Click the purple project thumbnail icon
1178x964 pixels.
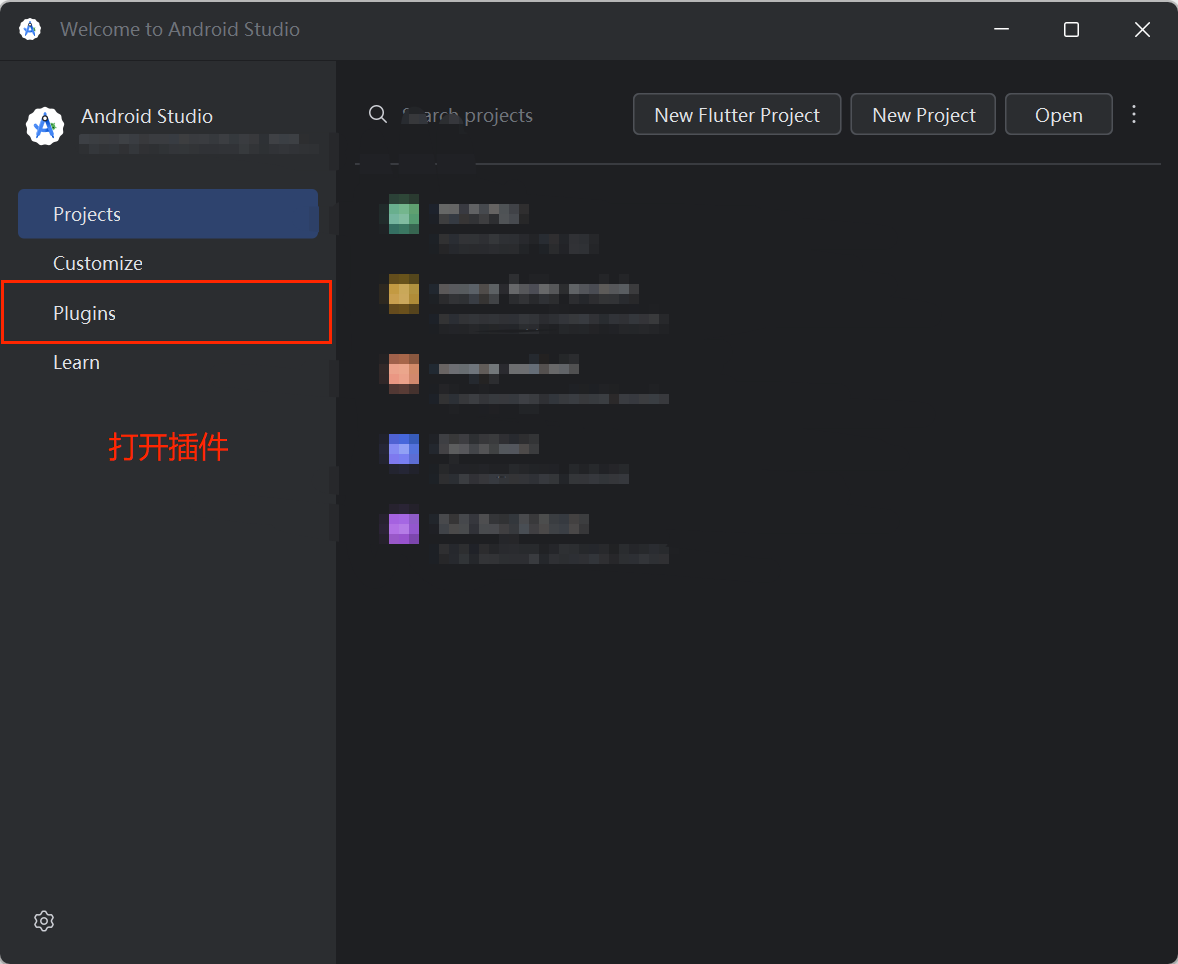(x=403, y=527)
